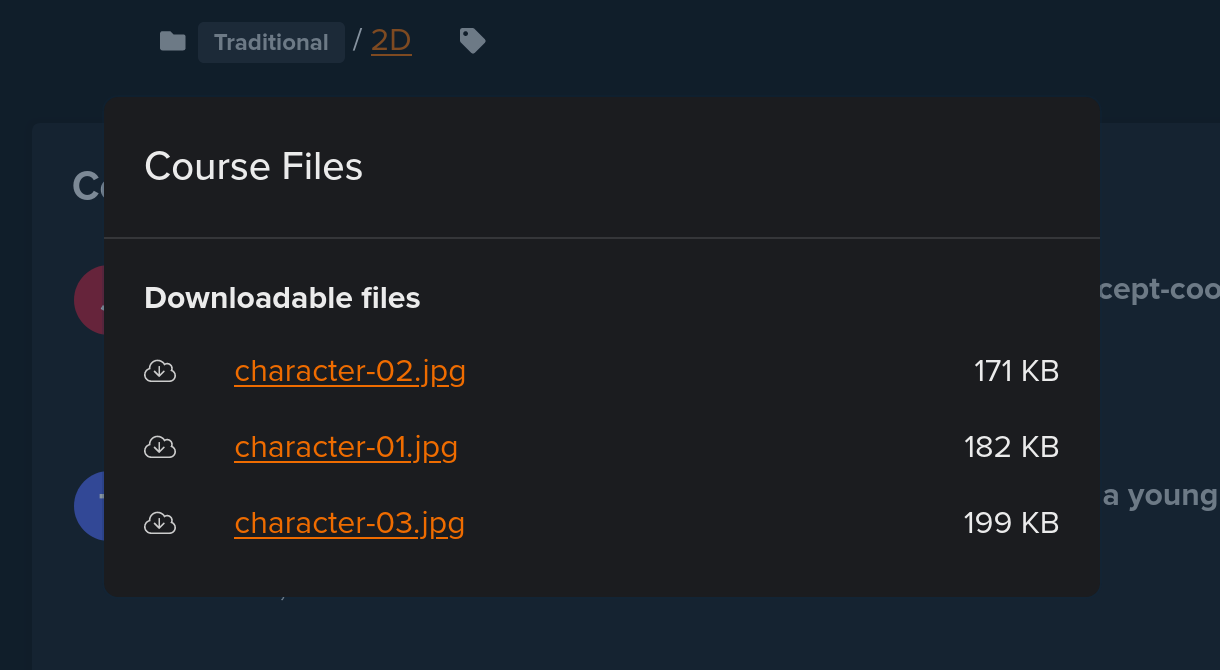Click the partially hidden 'a young' text
This screenshot has height=670, width=1220.
[x=1160, y=496]
